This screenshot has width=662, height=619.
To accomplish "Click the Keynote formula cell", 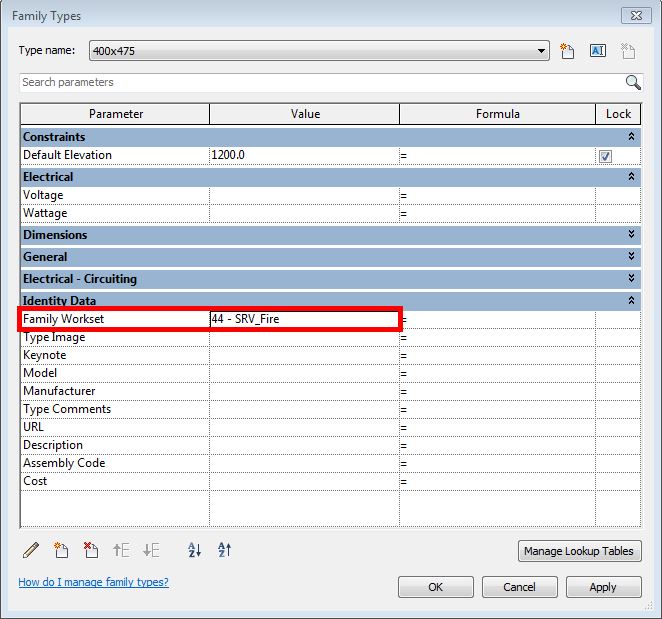I will pos(497,356).
